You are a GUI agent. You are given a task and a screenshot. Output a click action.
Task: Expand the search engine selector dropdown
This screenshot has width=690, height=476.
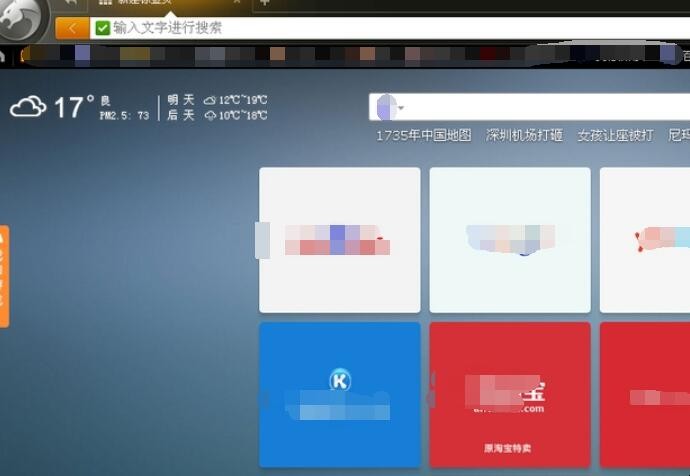(x=401, y=108)
